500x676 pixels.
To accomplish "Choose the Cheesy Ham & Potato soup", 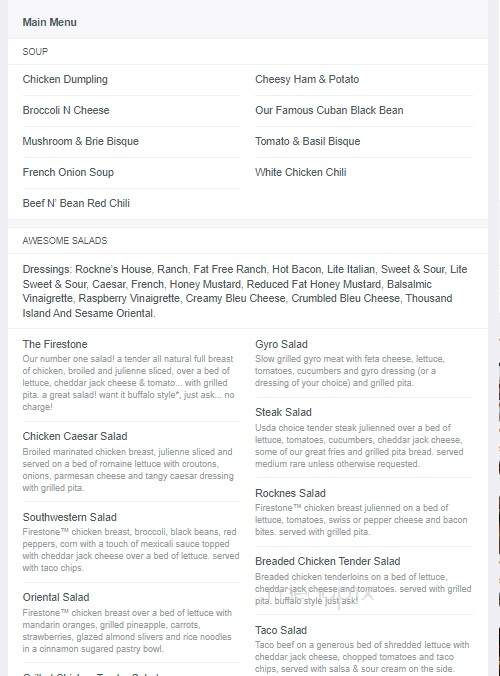I will (307, 79).
